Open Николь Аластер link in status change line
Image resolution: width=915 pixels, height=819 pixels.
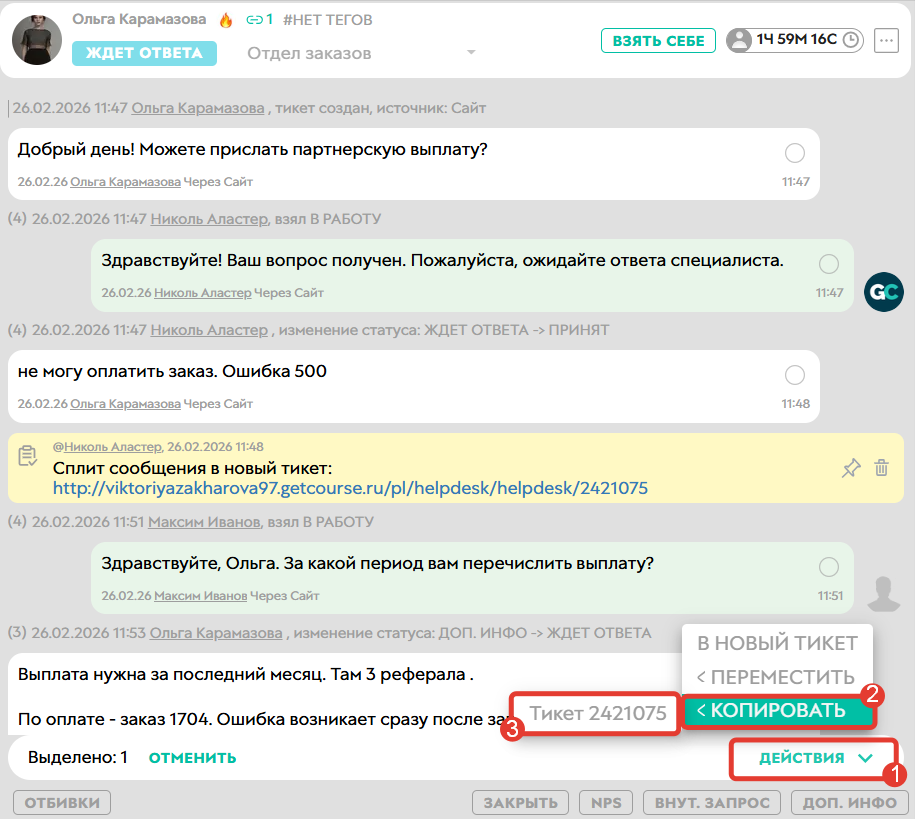point(209,330)
